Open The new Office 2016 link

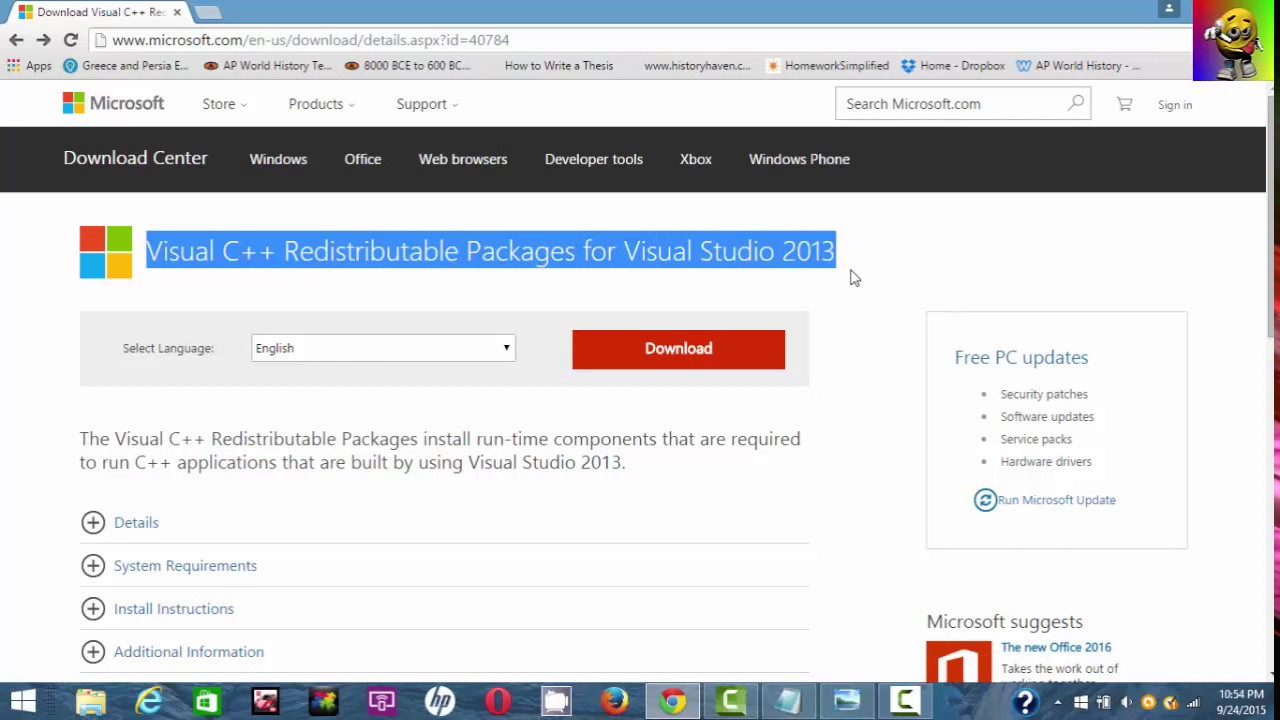(x=1056, y=647)
